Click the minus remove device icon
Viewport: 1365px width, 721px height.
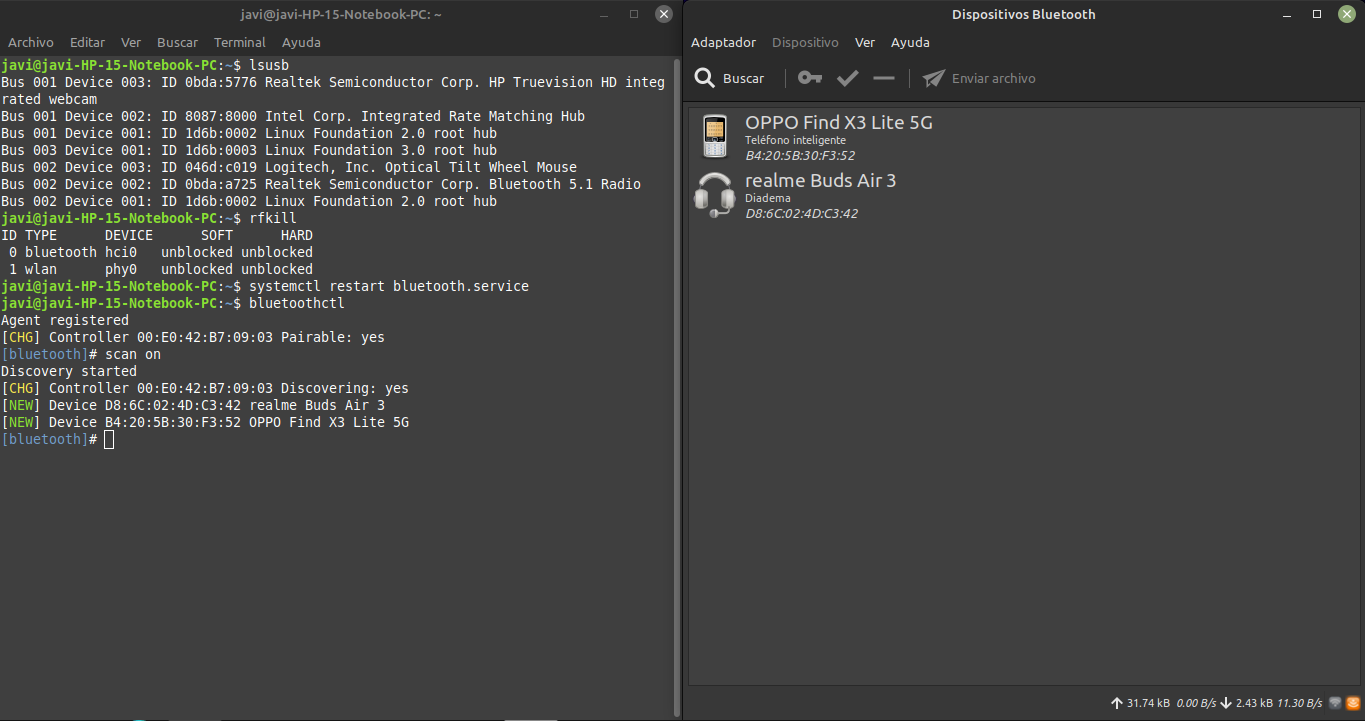884,78
